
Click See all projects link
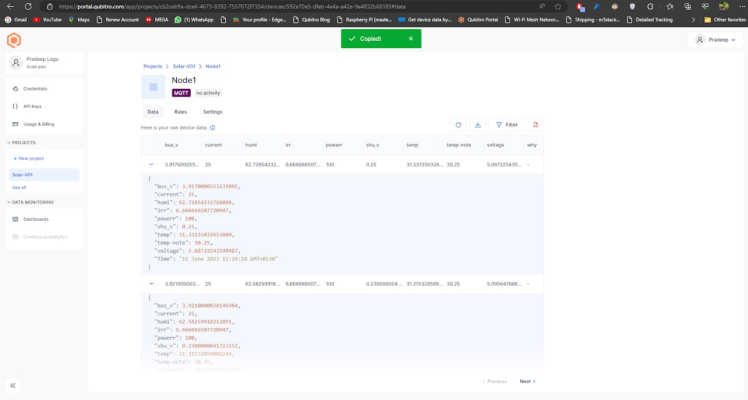tap(19, 187)
